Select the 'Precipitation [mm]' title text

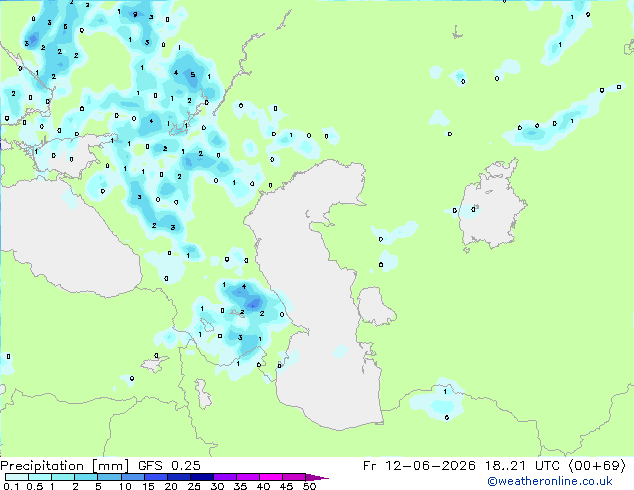coord(65,466)
